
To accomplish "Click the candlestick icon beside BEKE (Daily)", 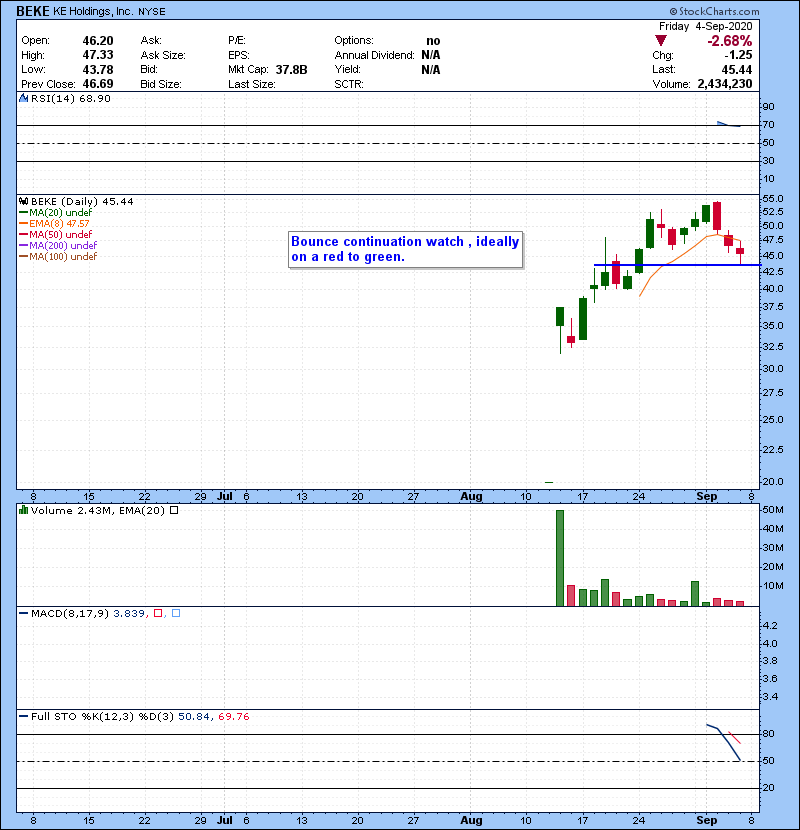I will coord(23,201).
